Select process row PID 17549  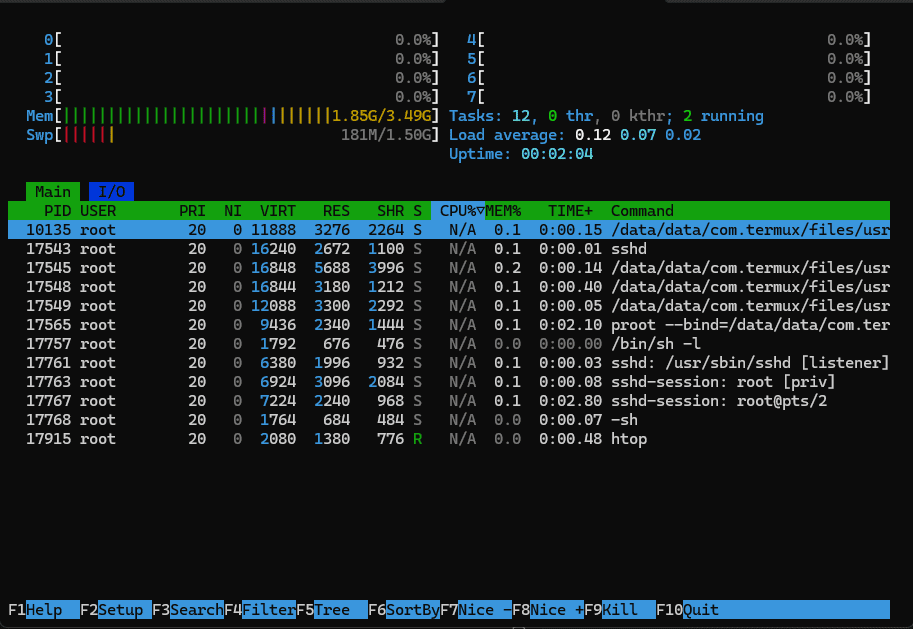449,306
